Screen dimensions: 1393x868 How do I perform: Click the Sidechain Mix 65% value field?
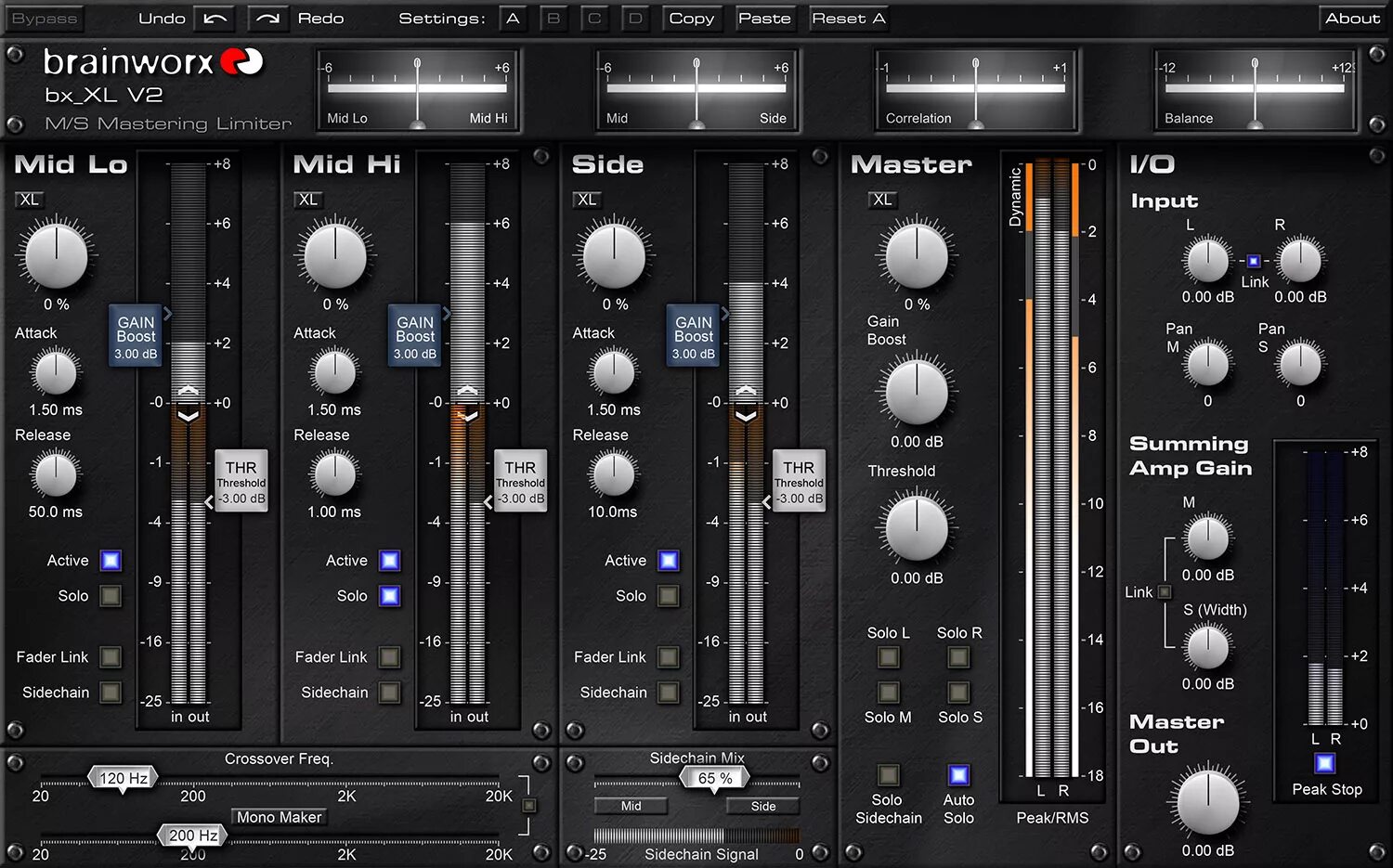point(713,778)
